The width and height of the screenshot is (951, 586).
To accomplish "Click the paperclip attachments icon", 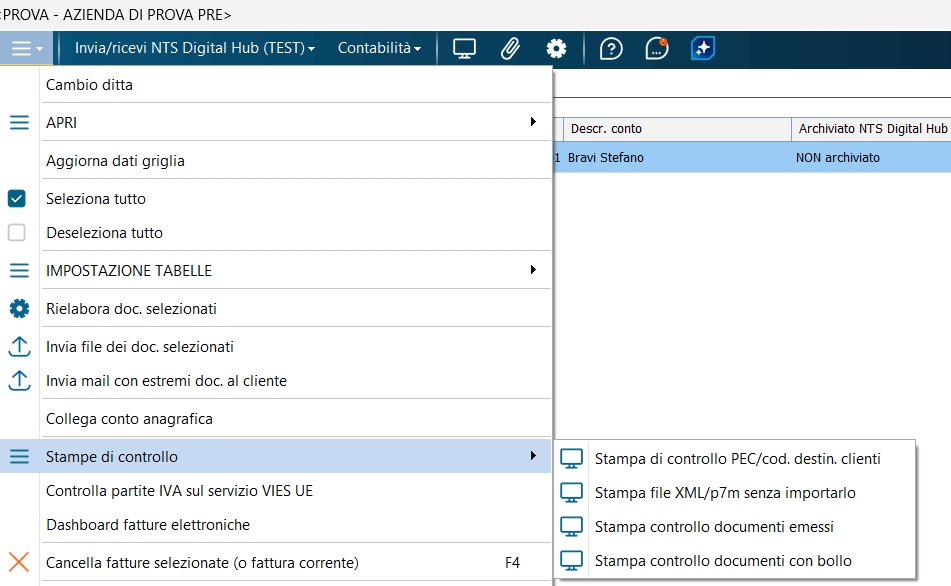I will [510, 48].
